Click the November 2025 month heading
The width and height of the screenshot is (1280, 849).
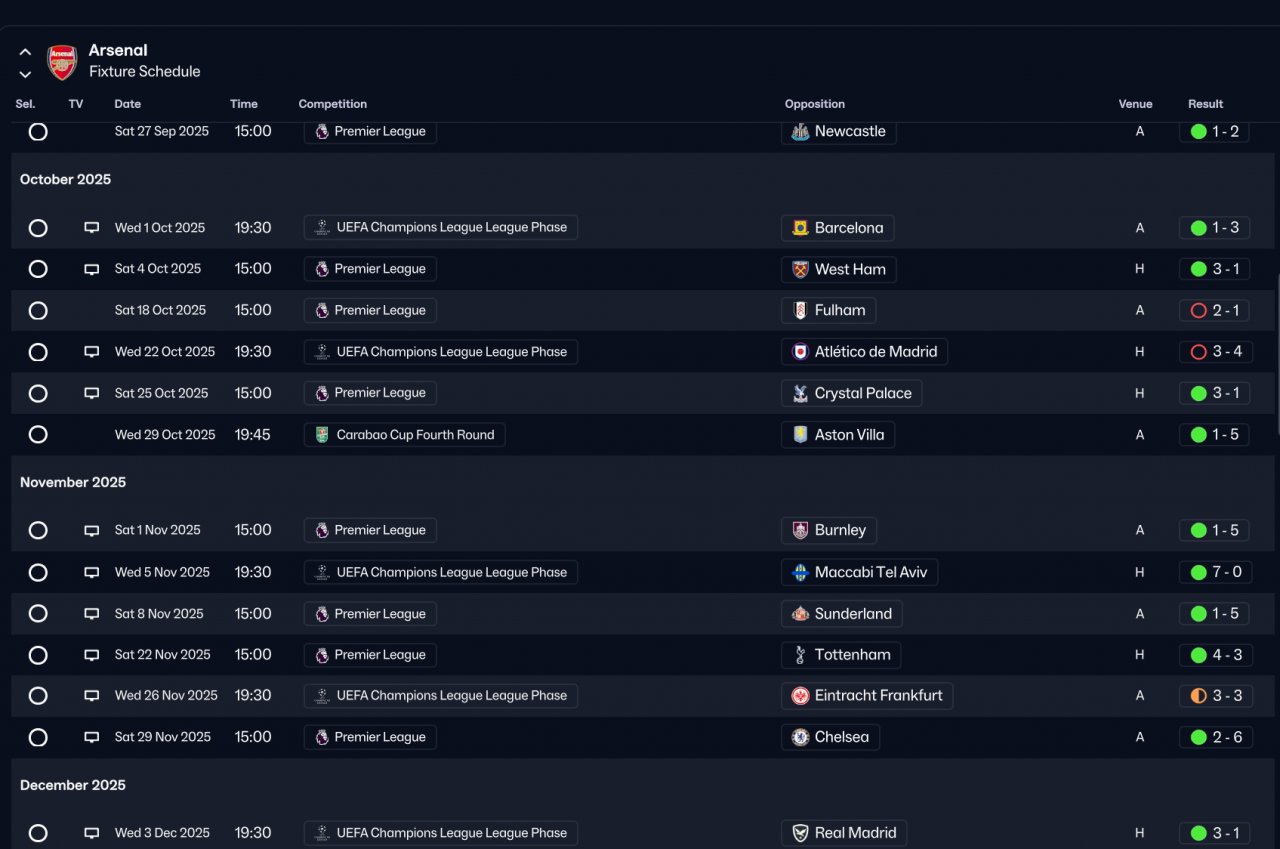pyautogui.click(x=73, y=483)
